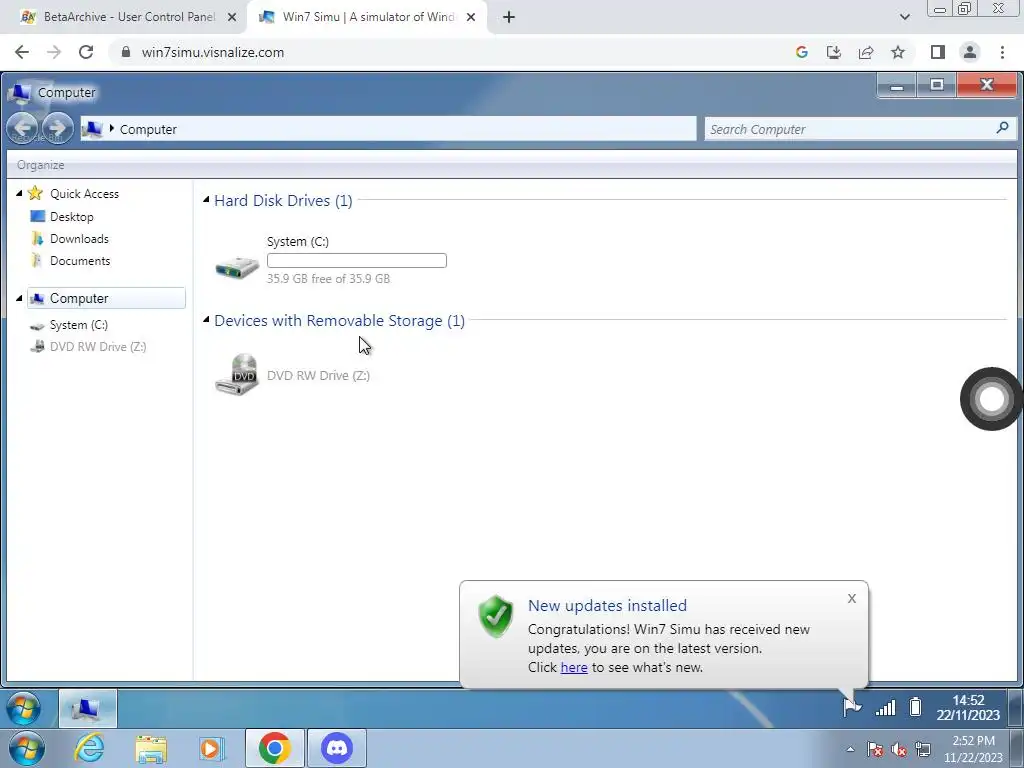
Task: Dismiss the New updates installed notification
Action: click(852, 598)
